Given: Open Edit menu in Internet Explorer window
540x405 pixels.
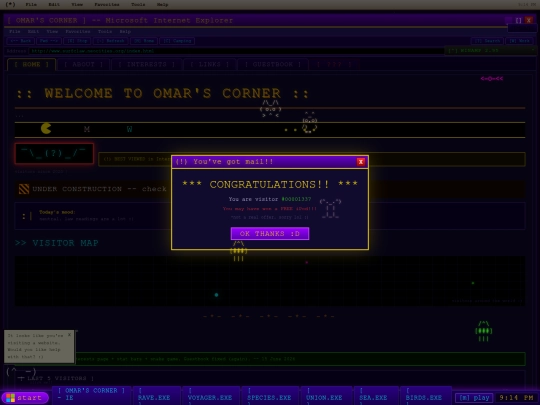Looking at the screenshot, I should pyautogui.click(x=33, y=31).
